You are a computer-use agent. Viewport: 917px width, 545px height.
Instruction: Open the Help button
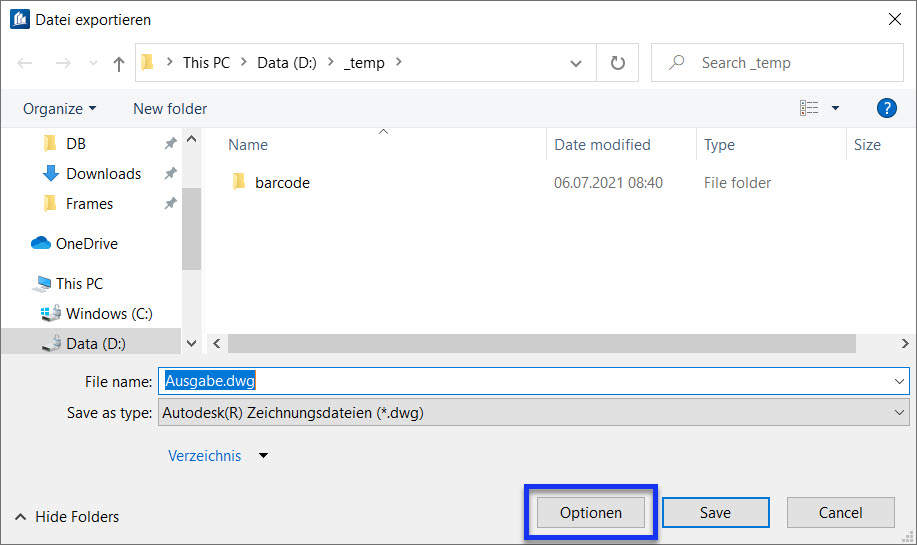tap(887, 108)
